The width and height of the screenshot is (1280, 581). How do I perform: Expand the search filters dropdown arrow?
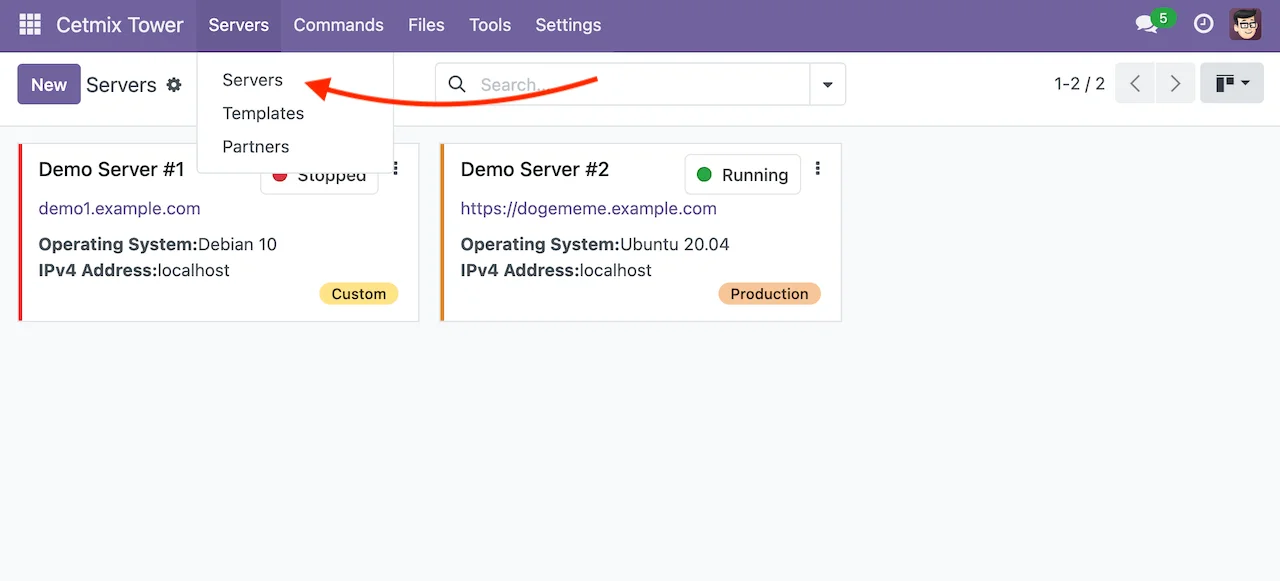tap(827, 84)
